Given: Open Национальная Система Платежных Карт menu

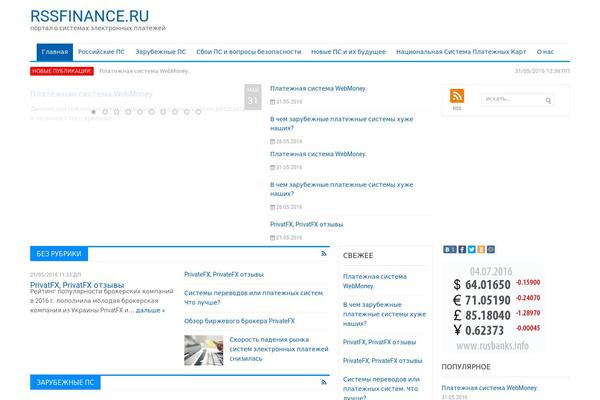Looking at the screenshot, I should (461, 52).
